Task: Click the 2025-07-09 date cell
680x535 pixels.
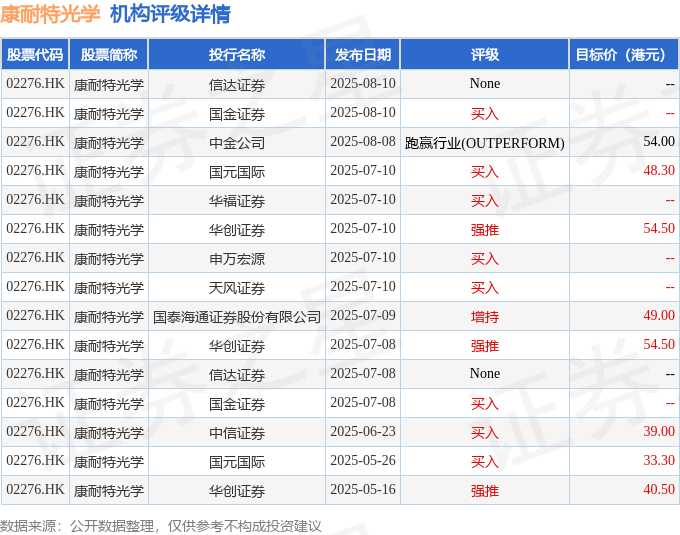Action: click(x=363, y=315)
